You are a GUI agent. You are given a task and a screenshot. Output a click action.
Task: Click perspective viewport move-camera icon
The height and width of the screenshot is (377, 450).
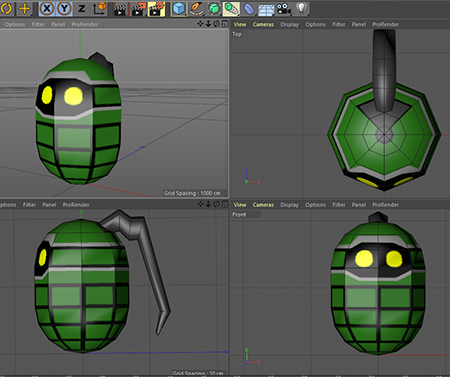point(200,24)
